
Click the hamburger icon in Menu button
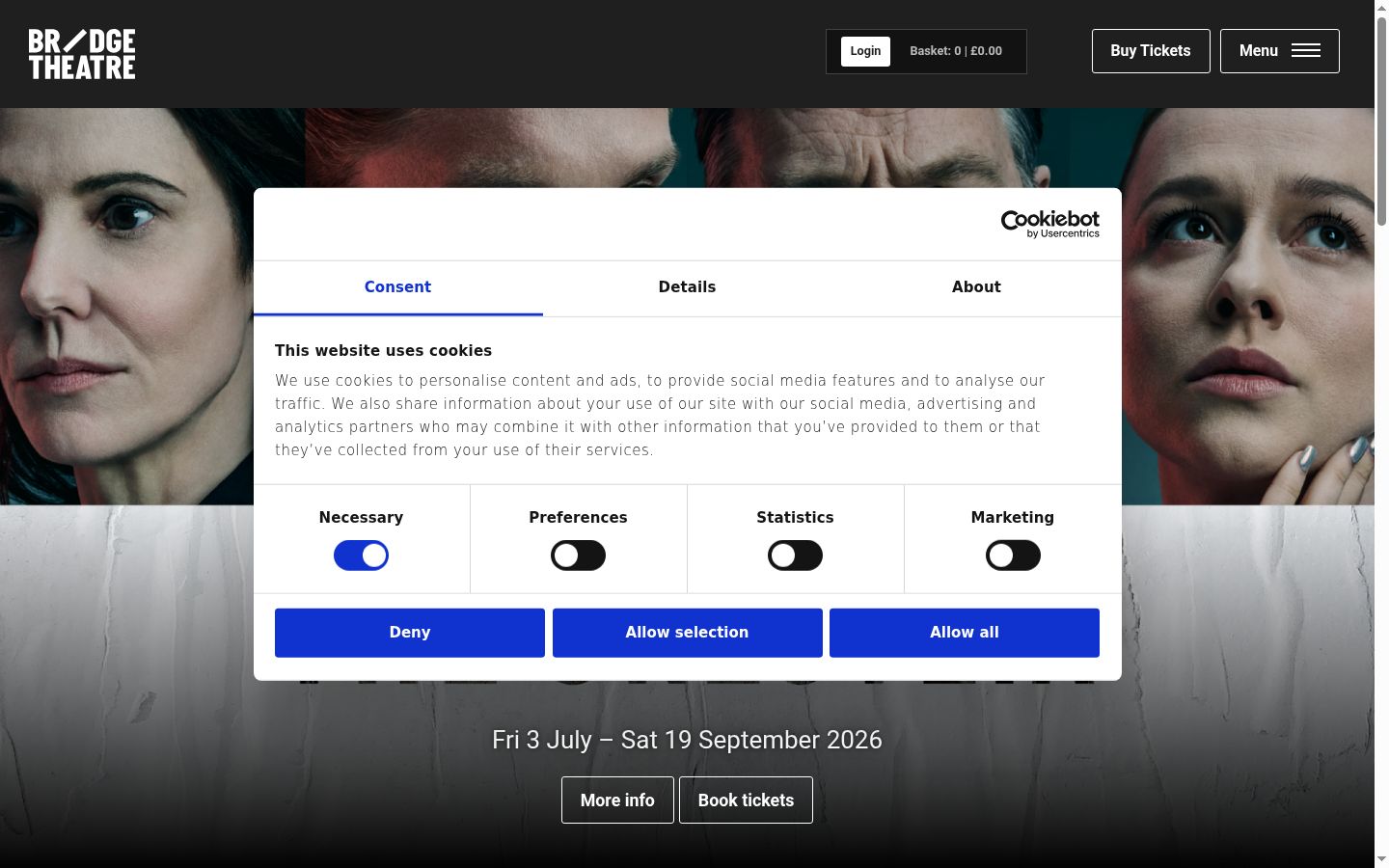(1305, 51)
